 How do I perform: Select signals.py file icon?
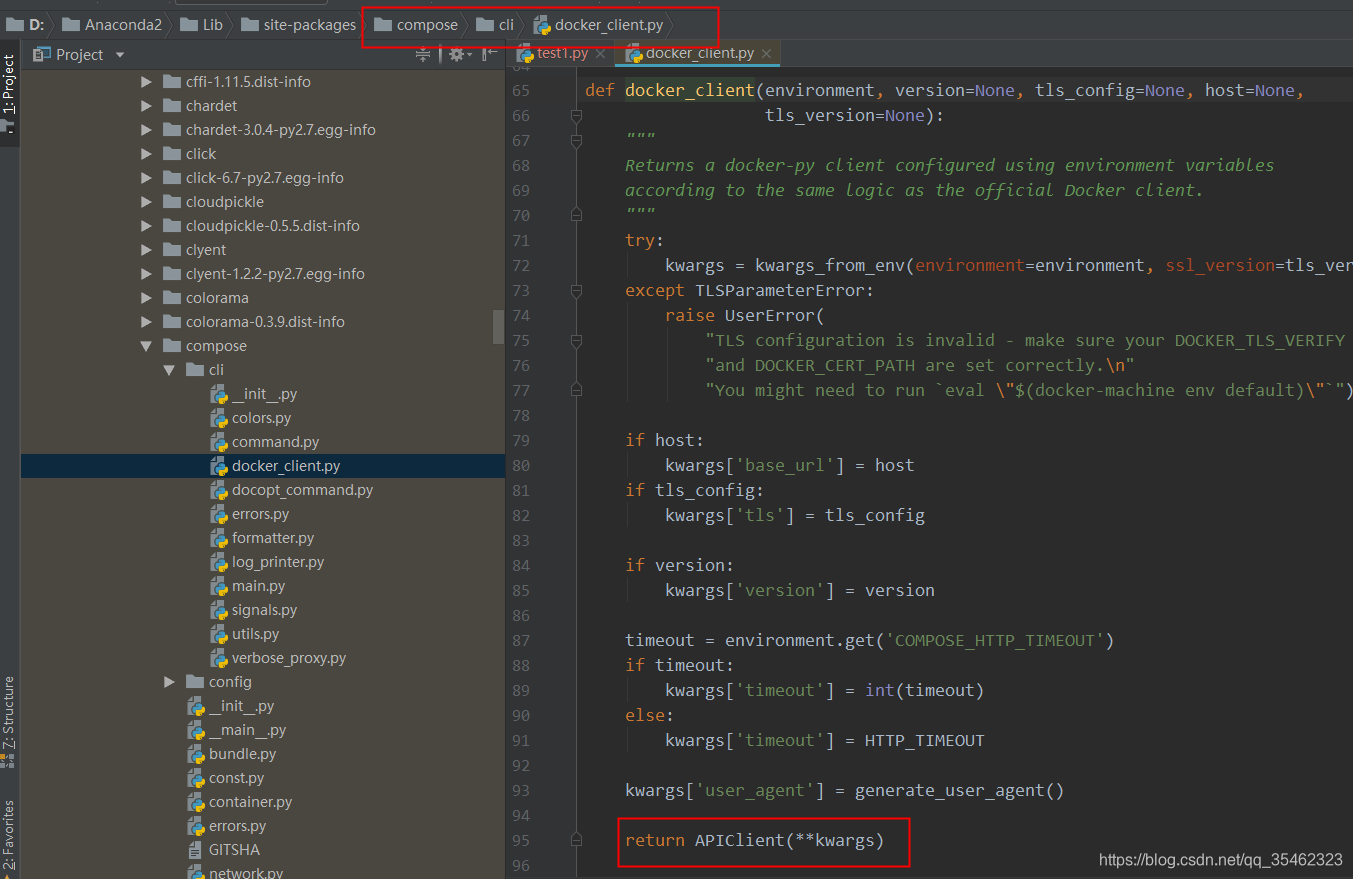pyautogui.click(x=219, y=610)
